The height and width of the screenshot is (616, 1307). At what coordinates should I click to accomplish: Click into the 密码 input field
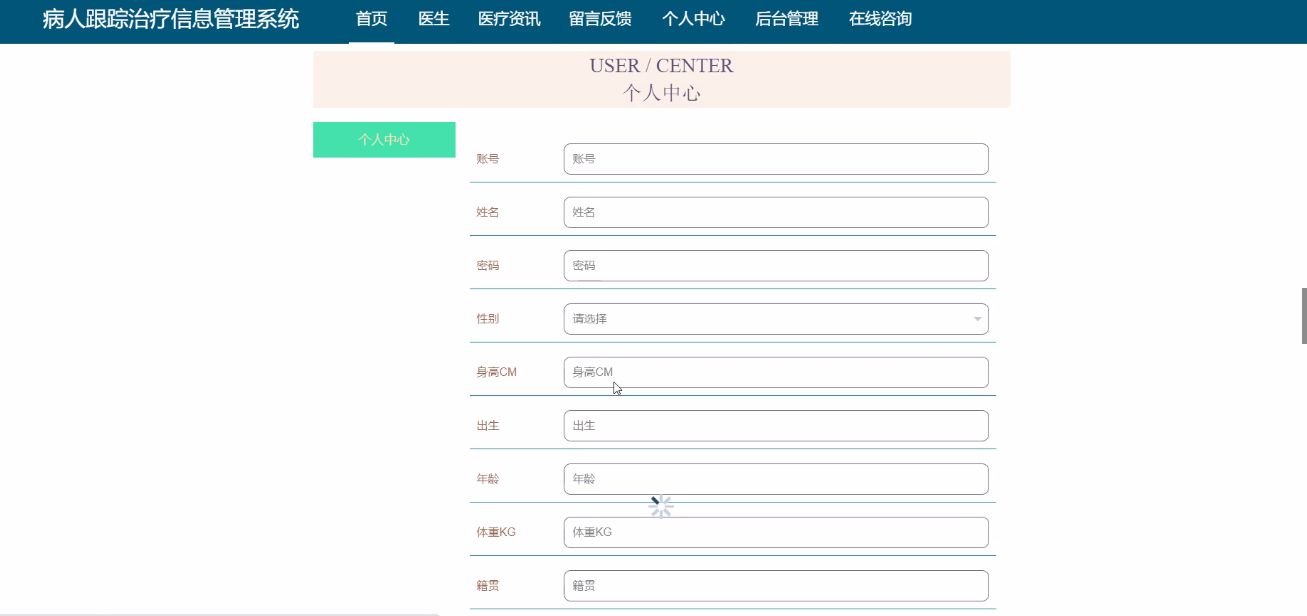tap(776, 266)
